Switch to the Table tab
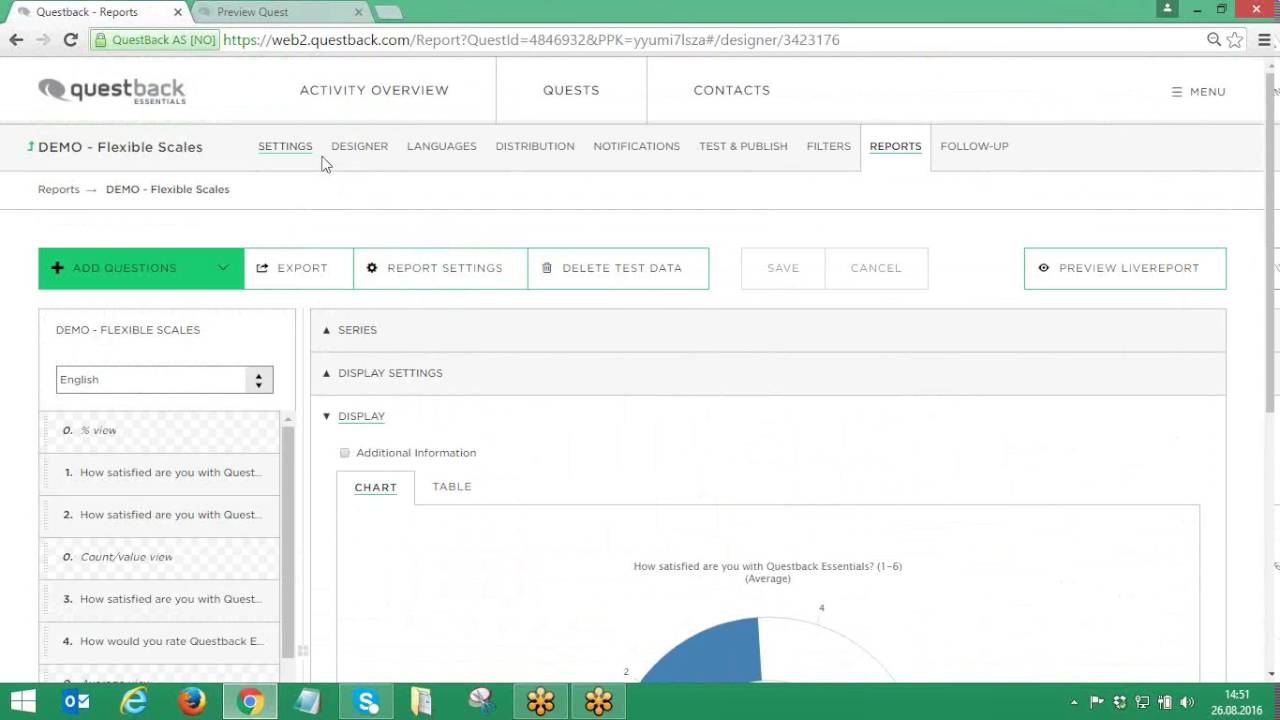The width and height of the screenshot is (1280, 720). coord(452,487)
